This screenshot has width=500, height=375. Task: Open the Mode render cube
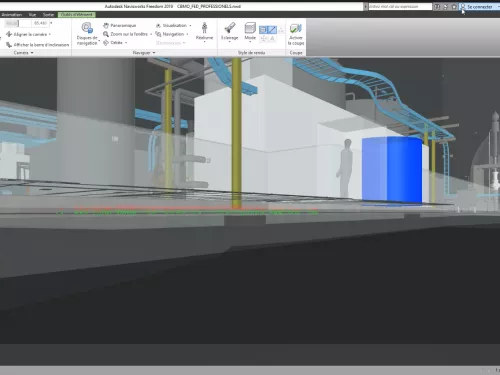pos(250,32)
